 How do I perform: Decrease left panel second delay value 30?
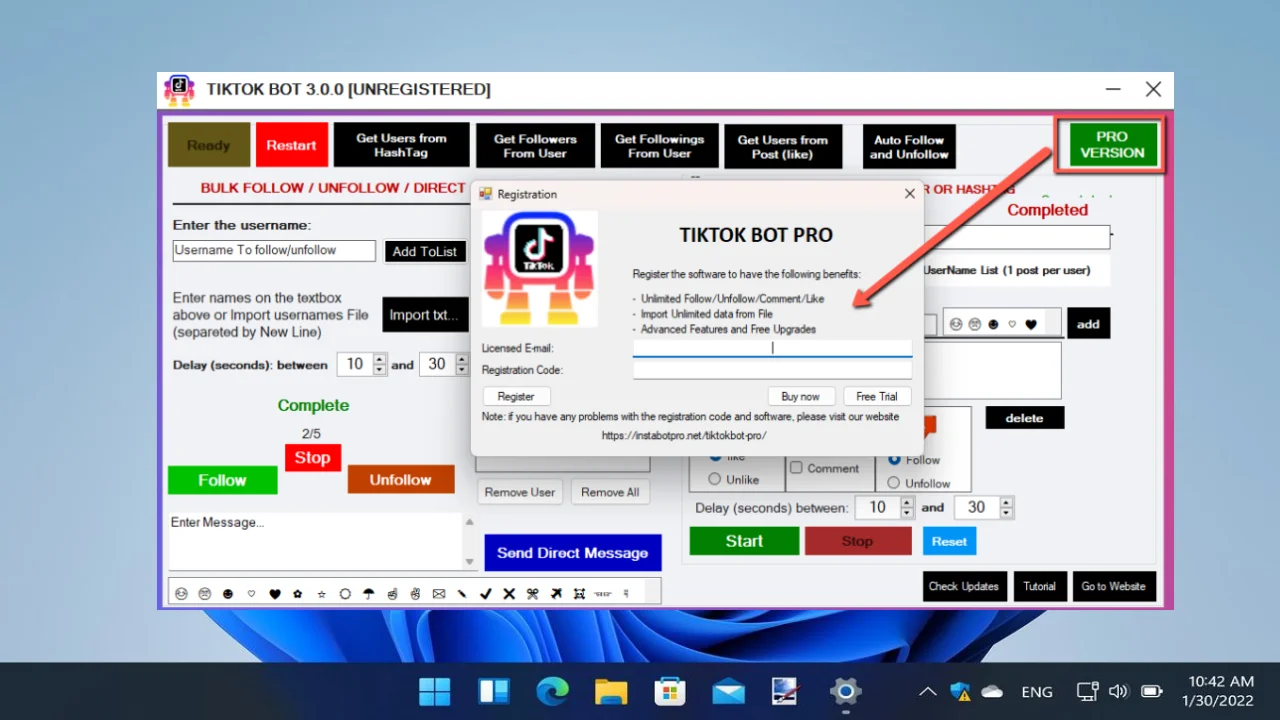pyautogui.click(x=461, y=370)
